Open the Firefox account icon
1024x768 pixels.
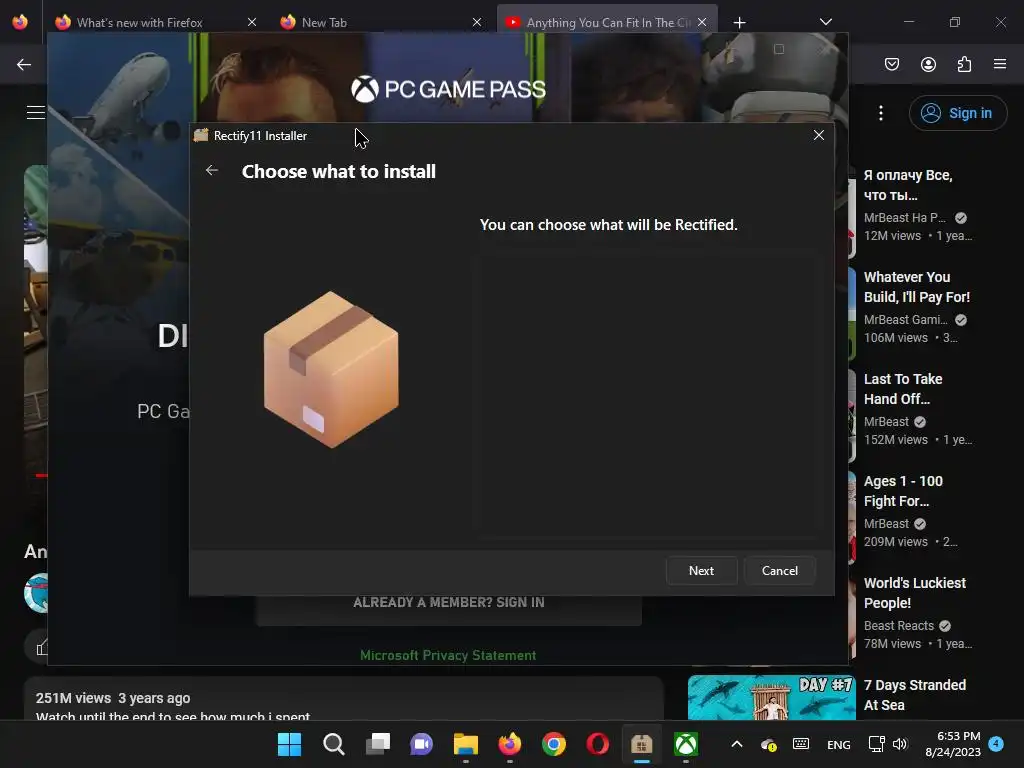click(928, 64)
